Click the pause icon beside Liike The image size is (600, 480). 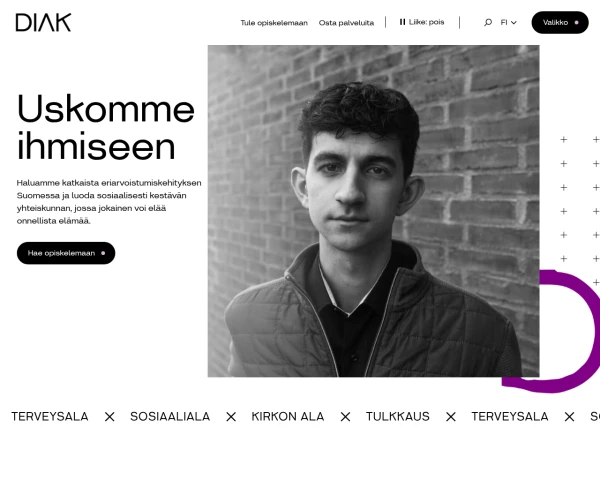click(402, 22)
